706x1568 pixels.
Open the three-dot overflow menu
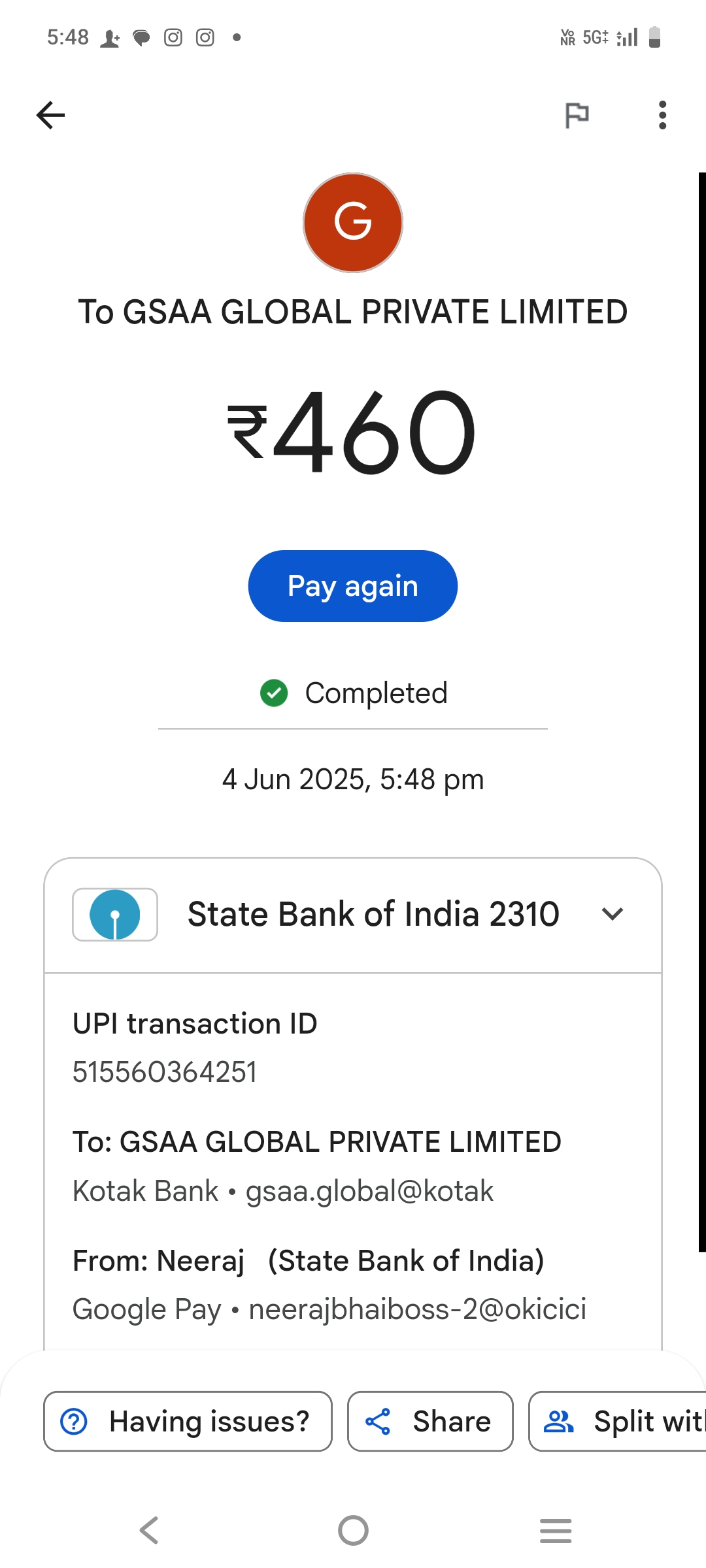662,116
